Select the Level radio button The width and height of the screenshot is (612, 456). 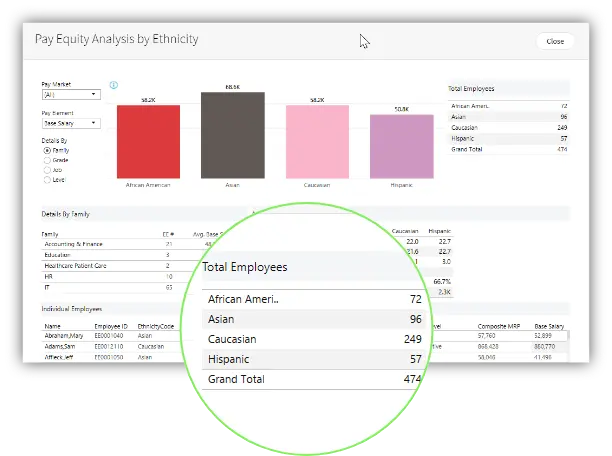click(x=47, y=180)
